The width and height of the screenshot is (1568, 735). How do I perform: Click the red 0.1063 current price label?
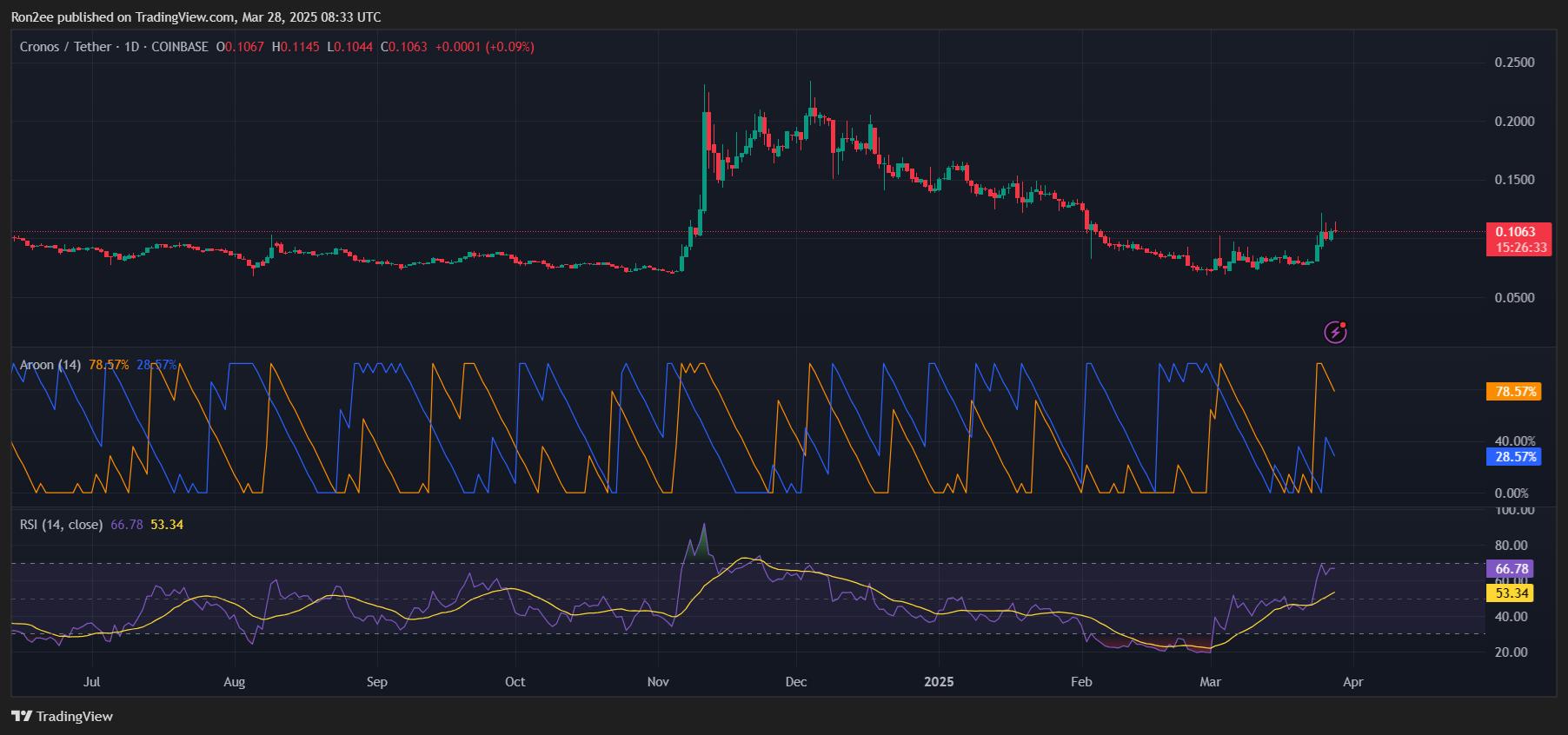click(x=1515, y=232)
